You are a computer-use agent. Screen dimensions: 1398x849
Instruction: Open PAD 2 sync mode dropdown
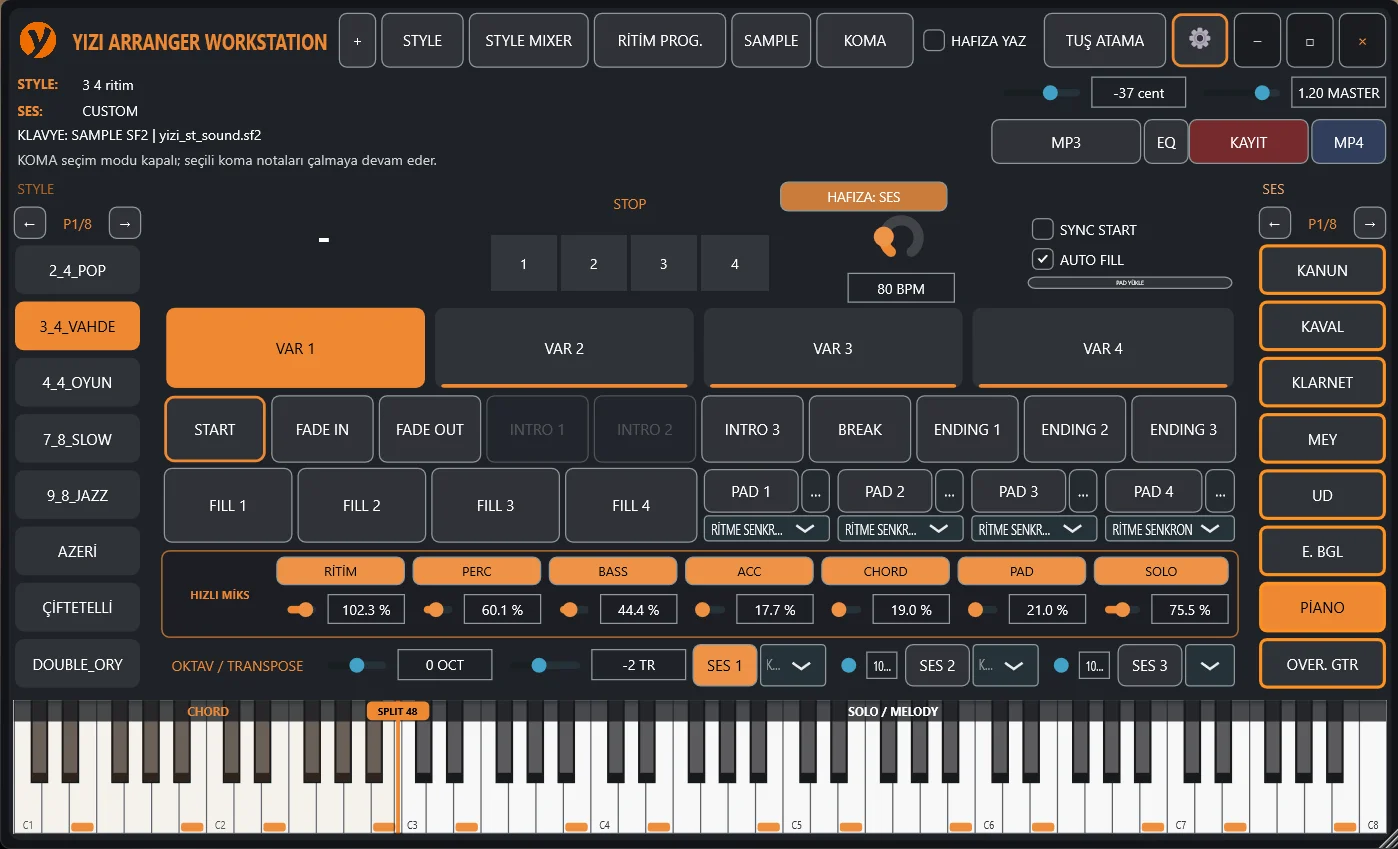point(900,528)
